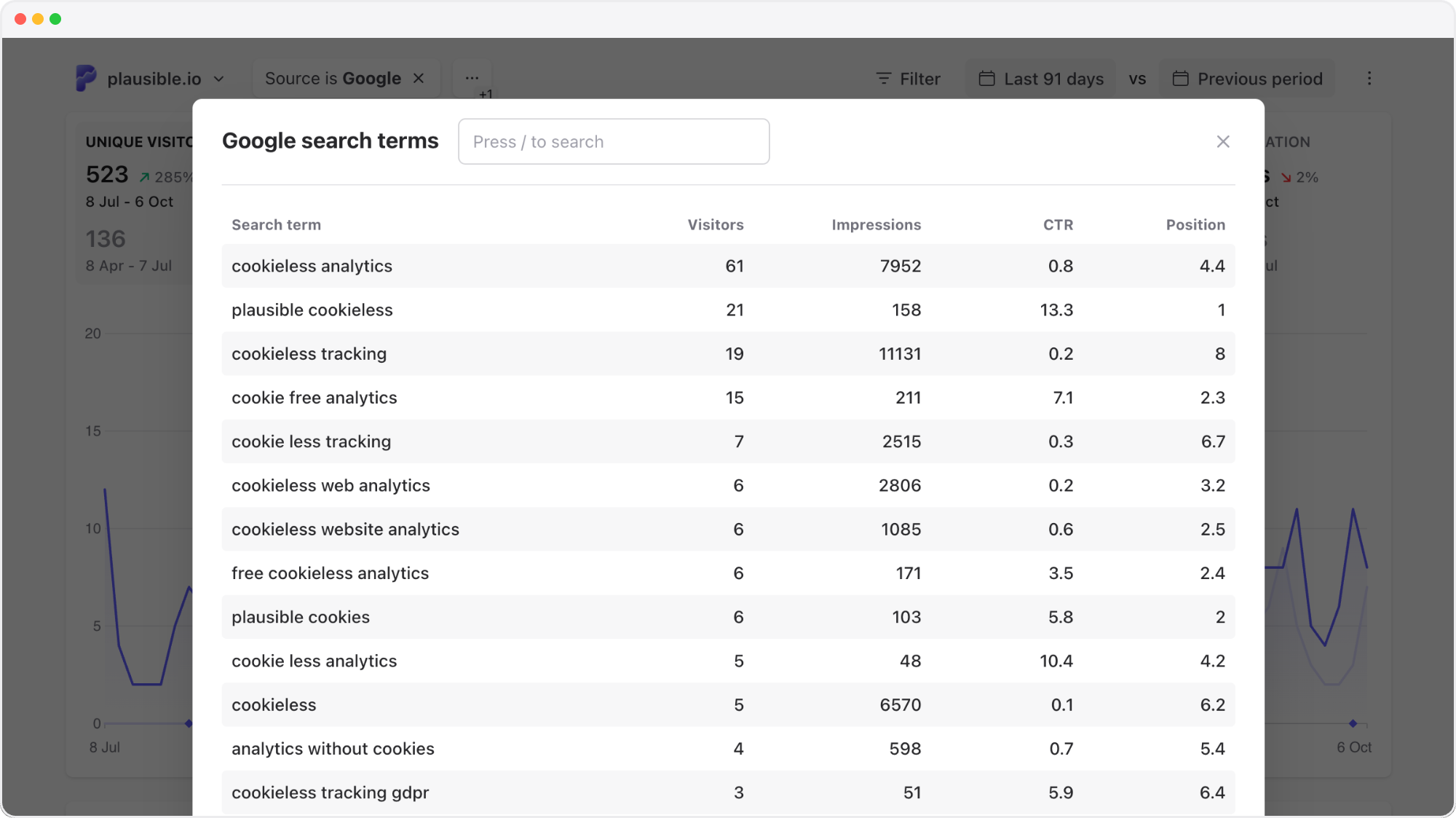Close the Google search terms modal

[x=1223, y=142]
